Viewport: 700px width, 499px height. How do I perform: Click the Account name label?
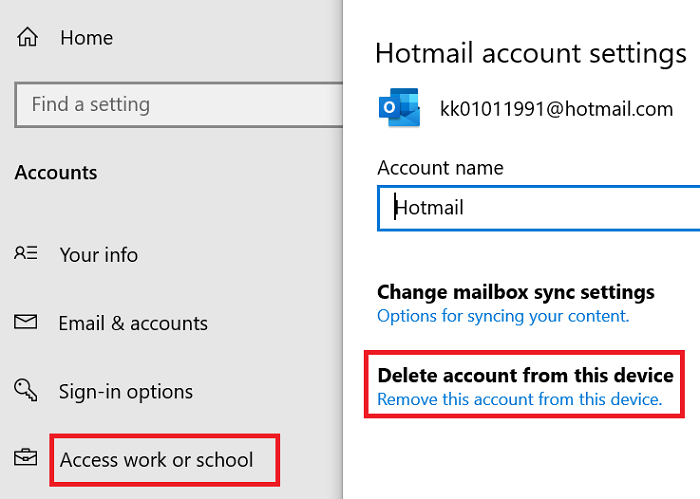pyautogui.click(x=440, y=168)
